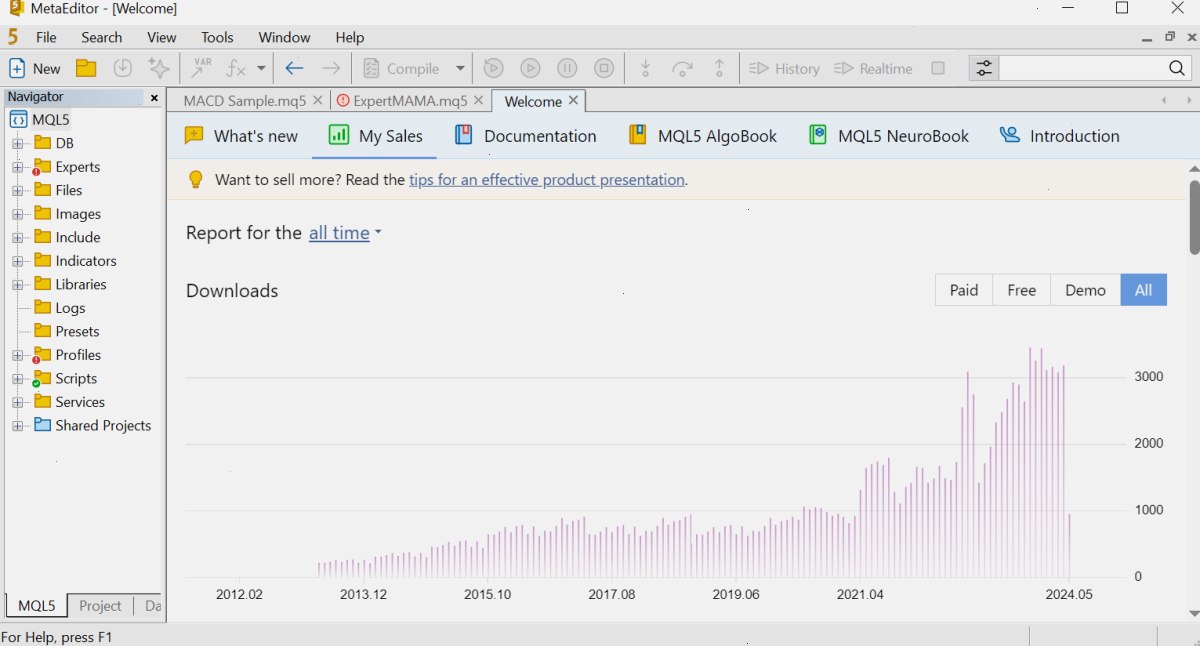Viewport: 1200px width, 646px height.
Task: Expand the Experts folder in Navigator
Action: pos(17,167)
